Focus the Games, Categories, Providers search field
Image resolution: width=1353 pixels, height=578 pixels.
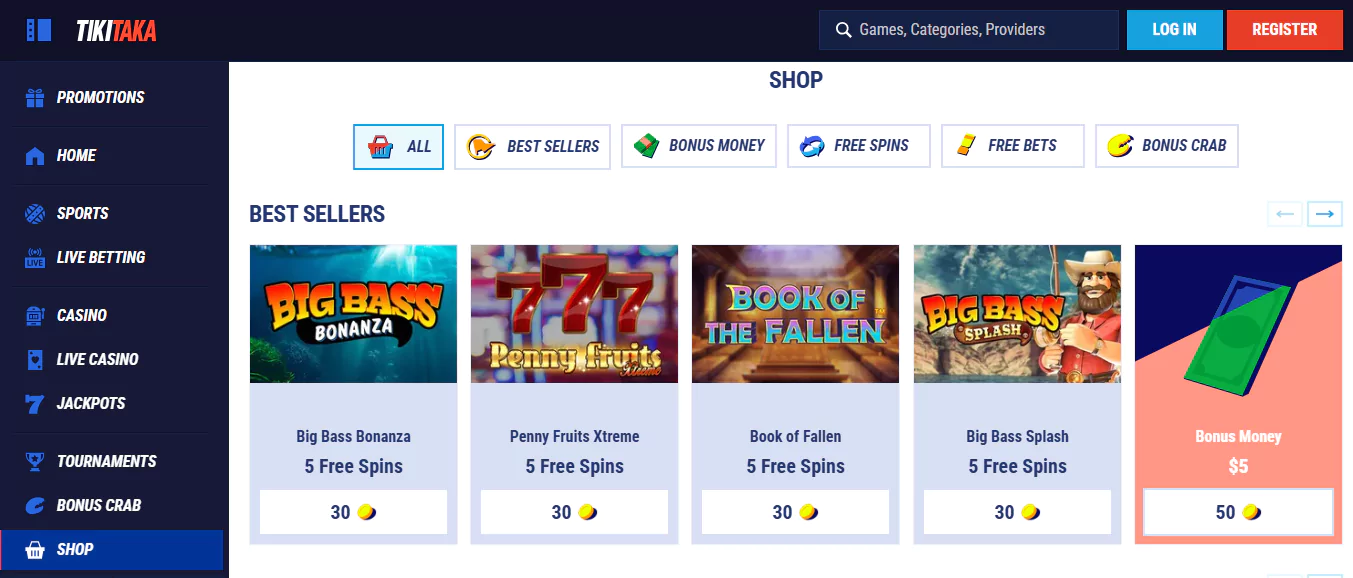pyautogui.click(x=969, y=30)
